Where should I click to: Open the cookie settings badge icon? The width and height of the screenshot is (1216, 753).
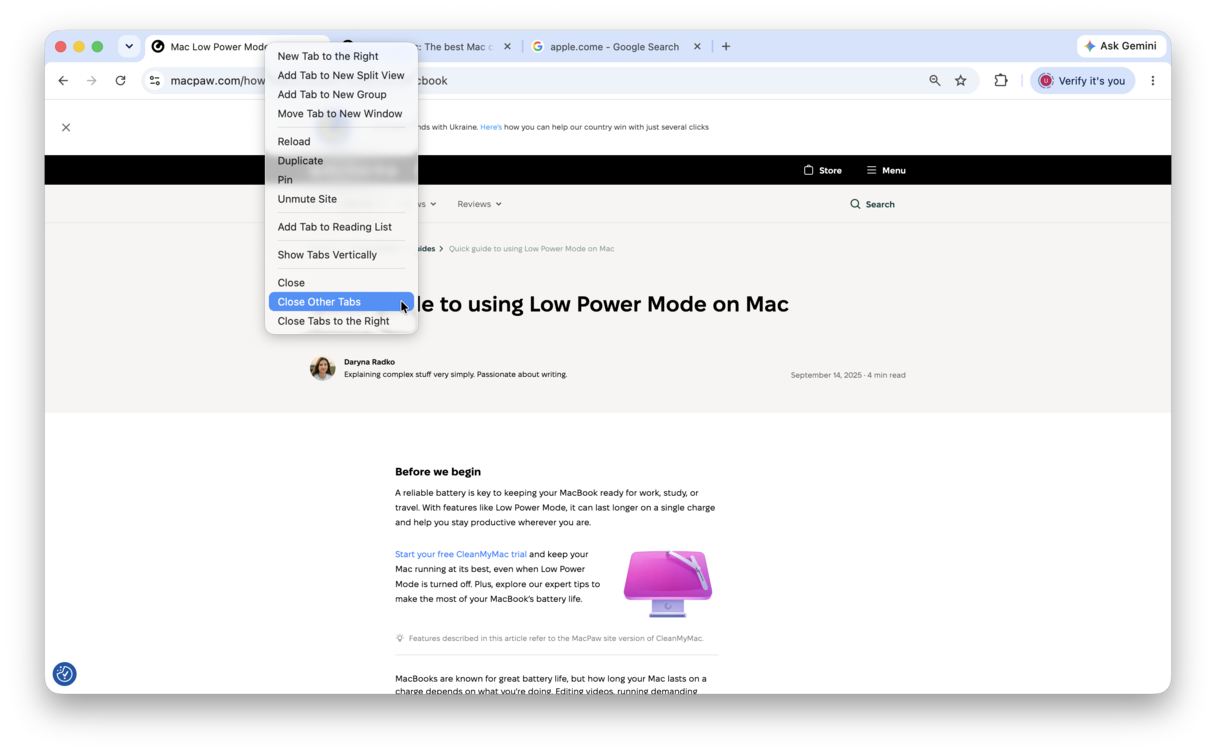click(x=65, y=674)
